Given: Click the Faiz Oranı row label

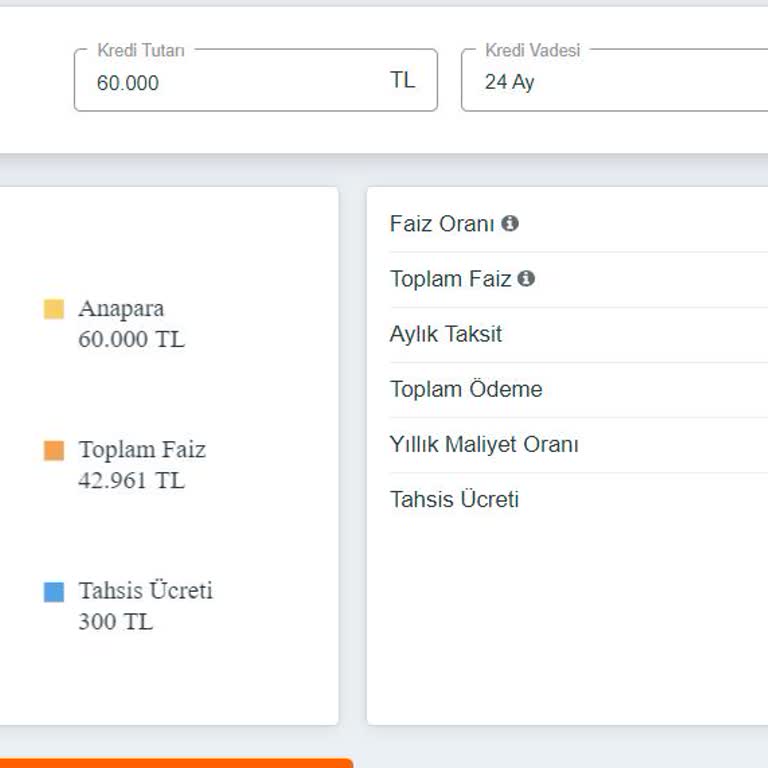Looking at the screenshot, I should [442, 224].
